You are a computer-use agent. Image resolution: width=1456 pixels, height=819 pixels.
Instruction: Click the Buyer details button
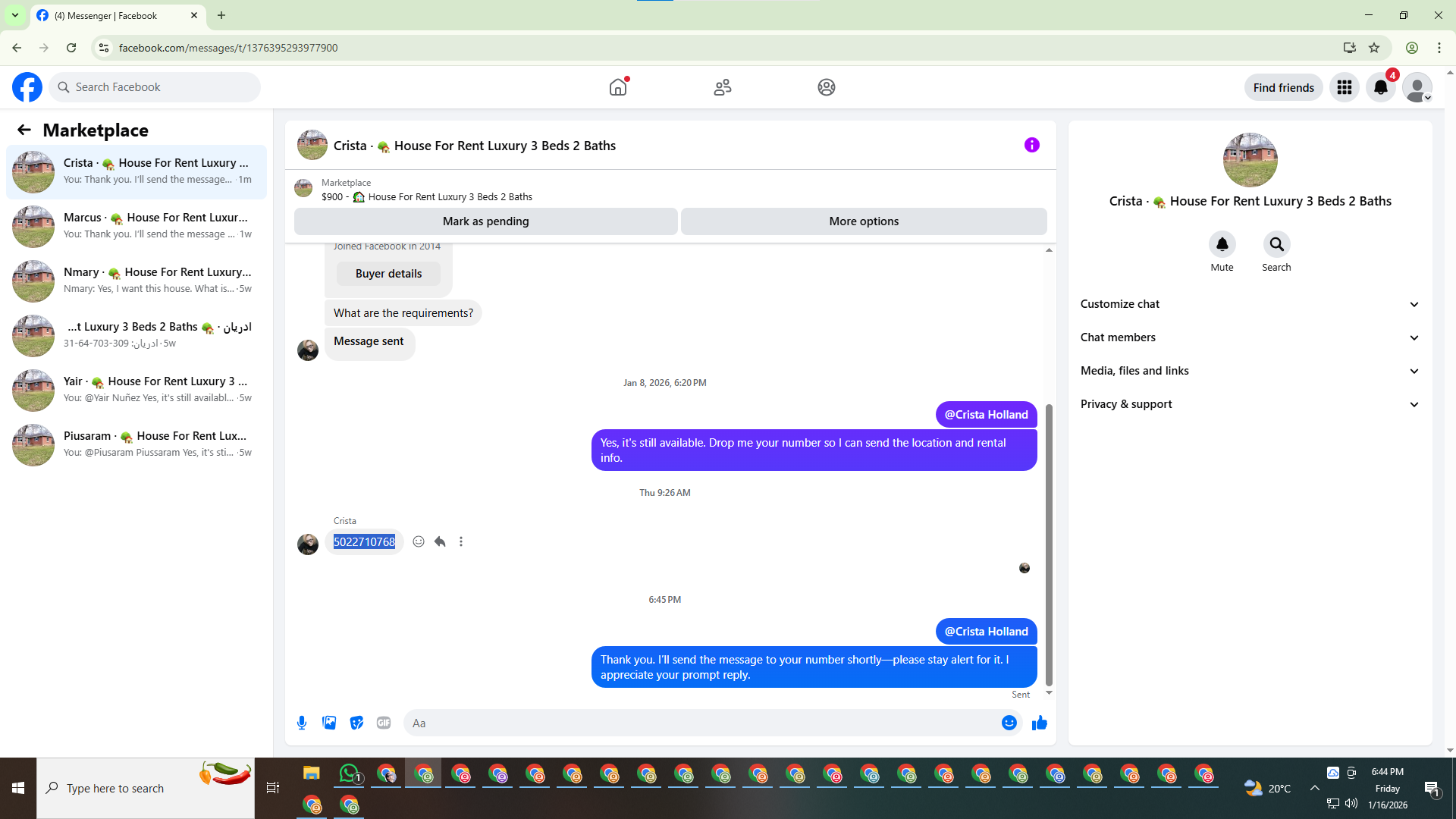tap(388, 274)
